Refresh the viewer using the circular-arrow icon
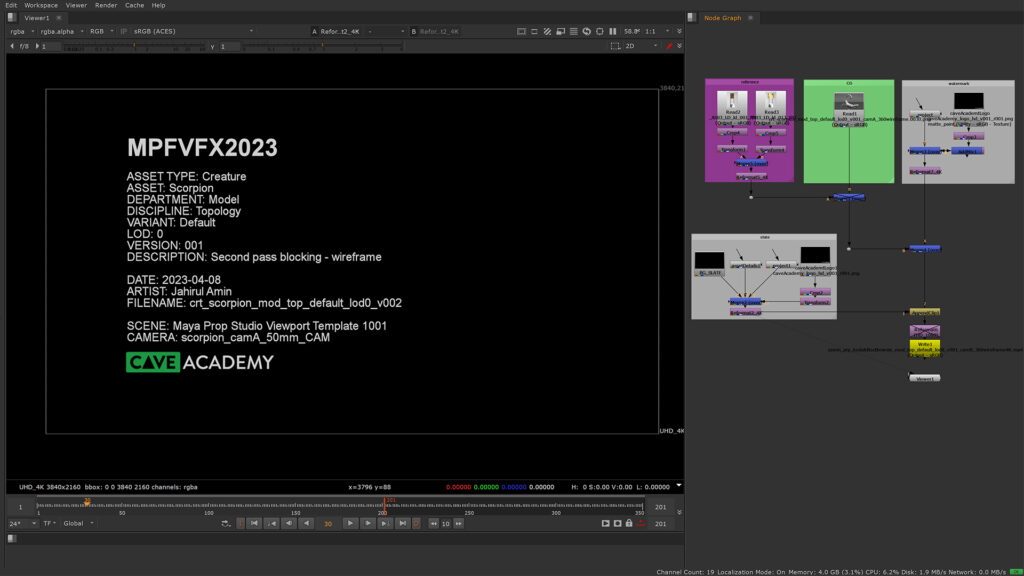 [586, 31]
